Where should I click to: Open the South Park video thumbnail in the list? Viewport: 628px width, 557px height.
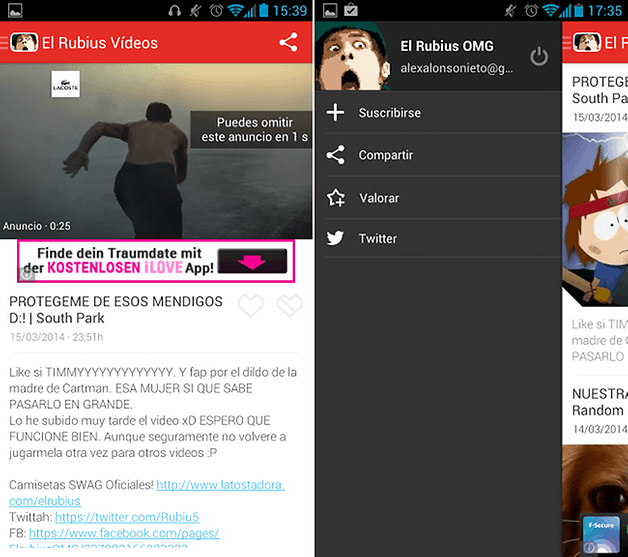595,219
